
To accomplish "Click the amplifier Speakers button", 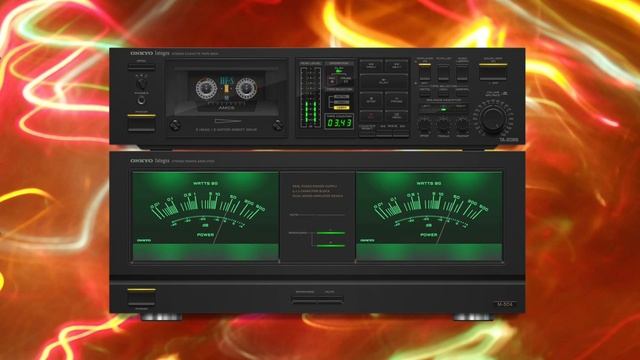I will [x=305, y=301].
